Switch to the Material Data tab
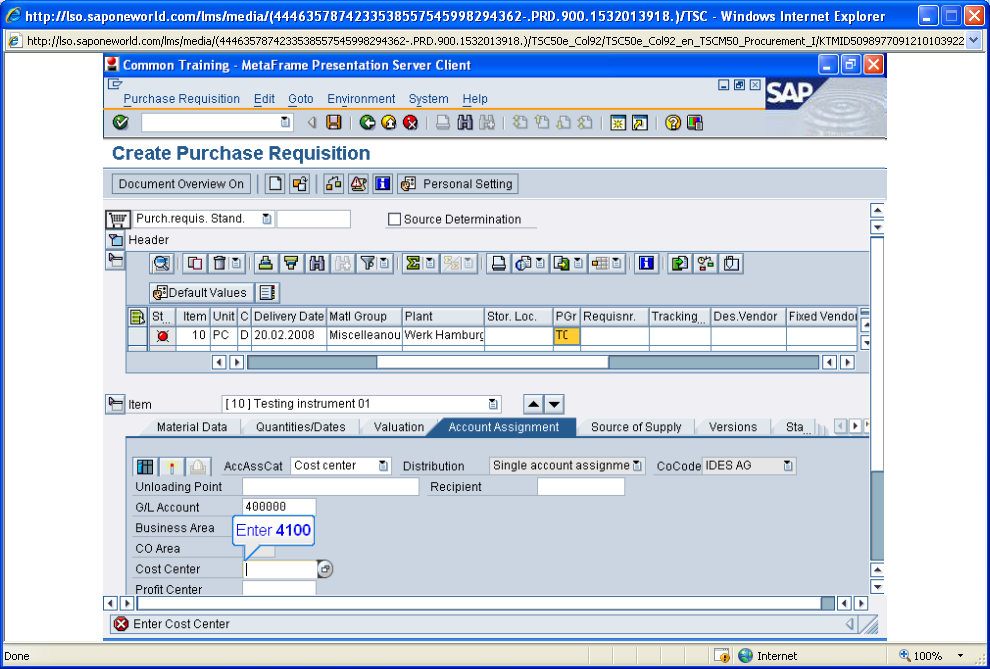This screenshot has width=990, height=669. click(192, 427)
